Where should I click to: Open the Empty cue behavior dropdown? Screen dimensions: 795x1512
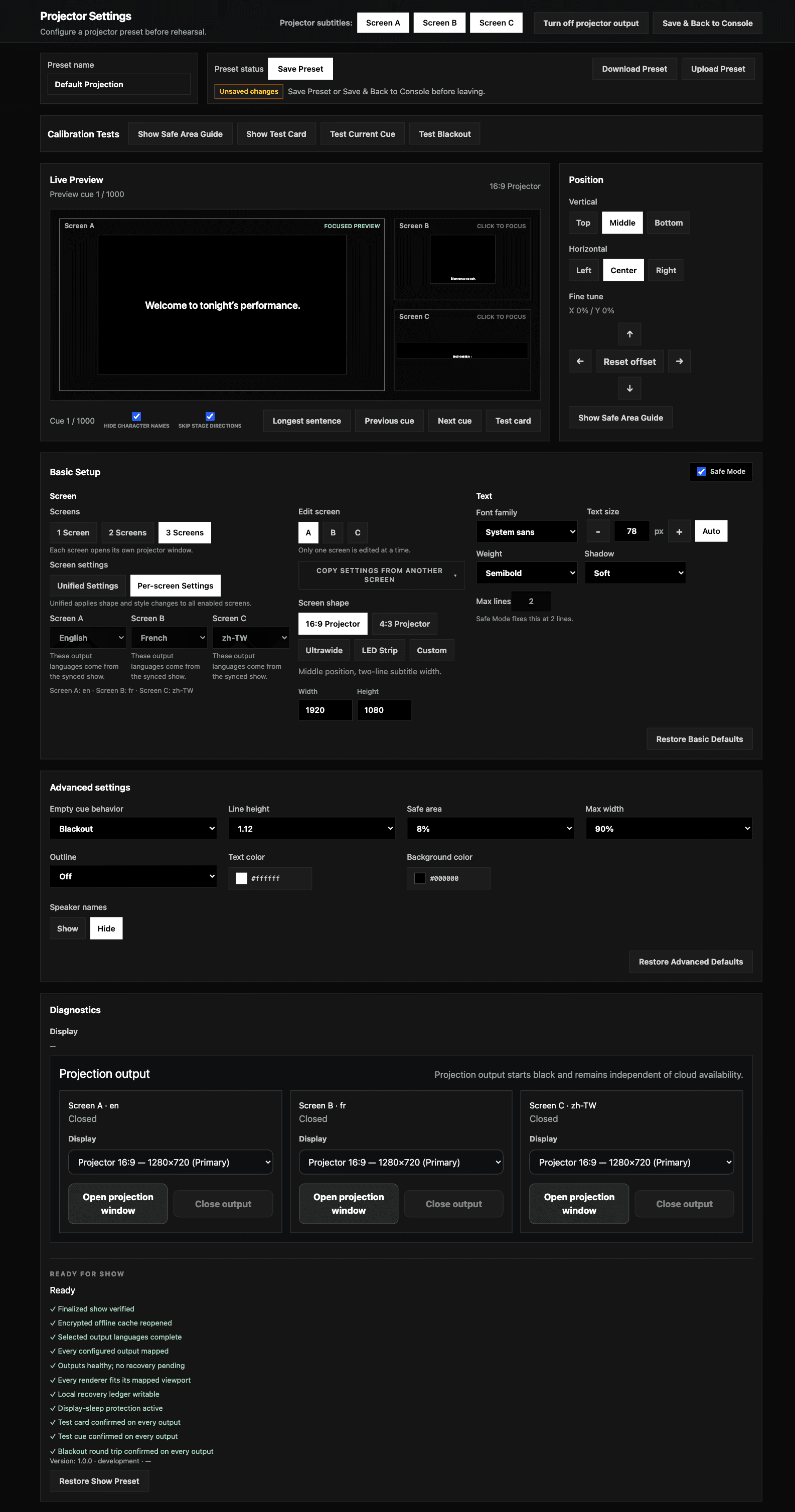pyautogui.click(x=133, y=829)
